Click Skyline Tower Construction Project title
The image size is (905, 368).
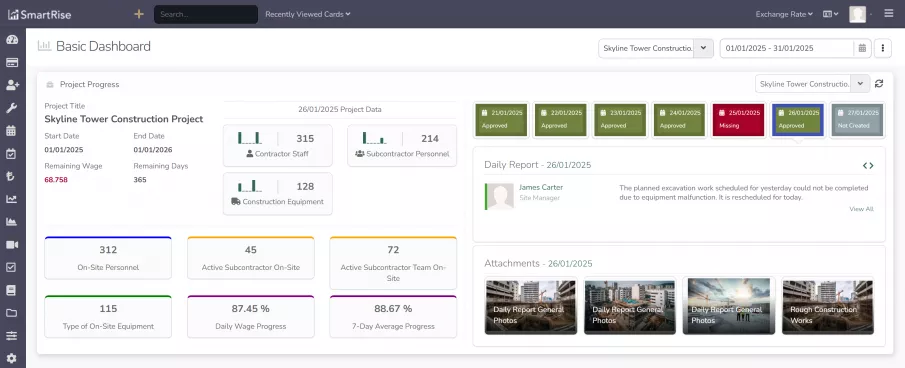pyautogui.click(x=124, y=119)
